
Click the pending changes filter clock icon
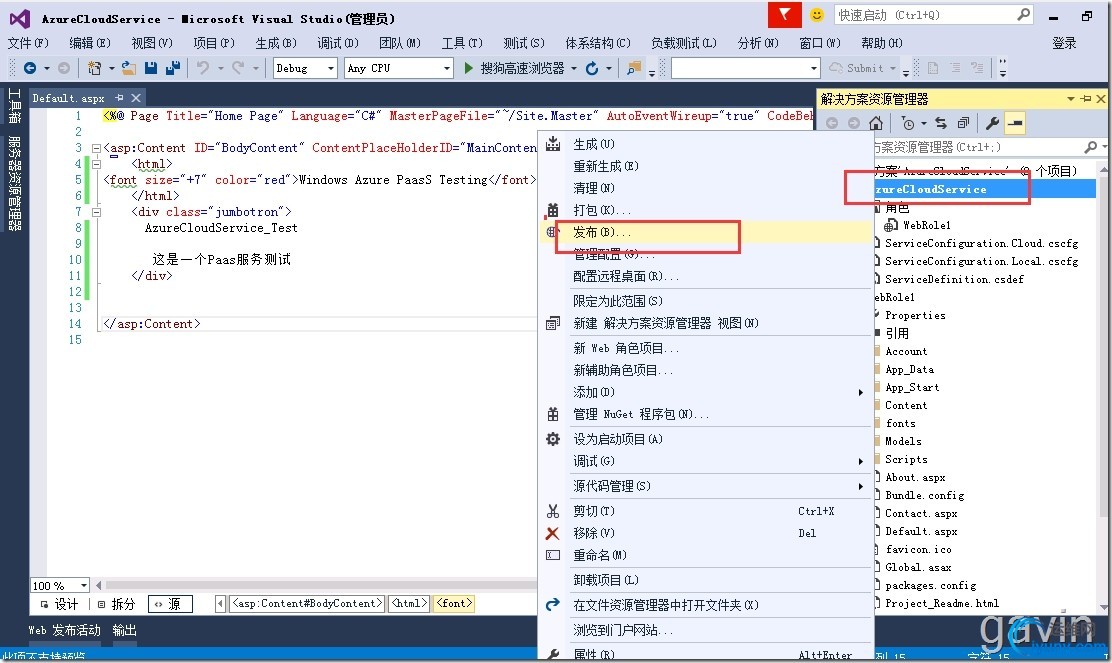point(908,123)
